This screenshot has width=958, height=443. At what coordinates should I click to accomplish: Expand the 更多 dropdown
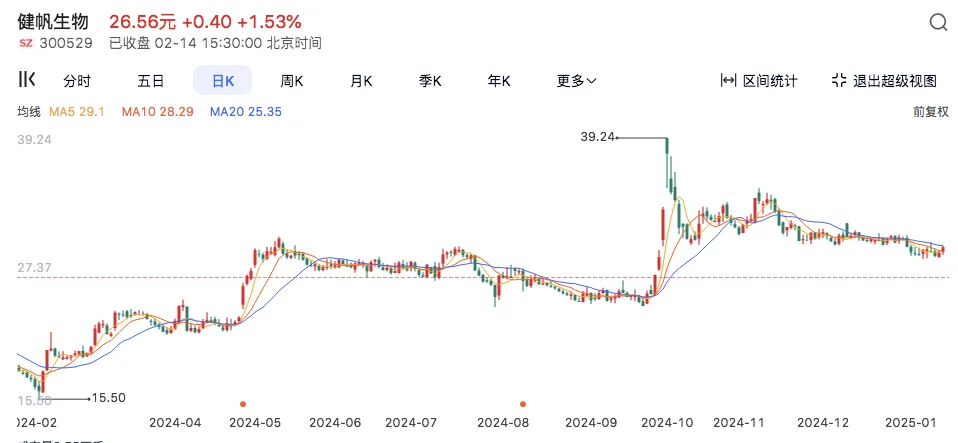tap(576, 81)
